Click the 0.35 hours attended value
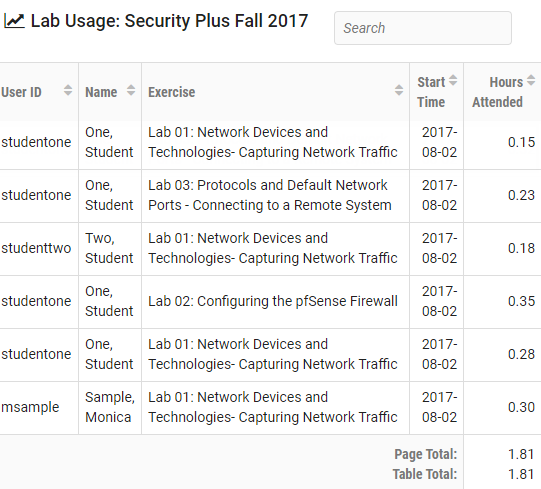Screen dimensions: 541x489 click(x=521, y=301)
